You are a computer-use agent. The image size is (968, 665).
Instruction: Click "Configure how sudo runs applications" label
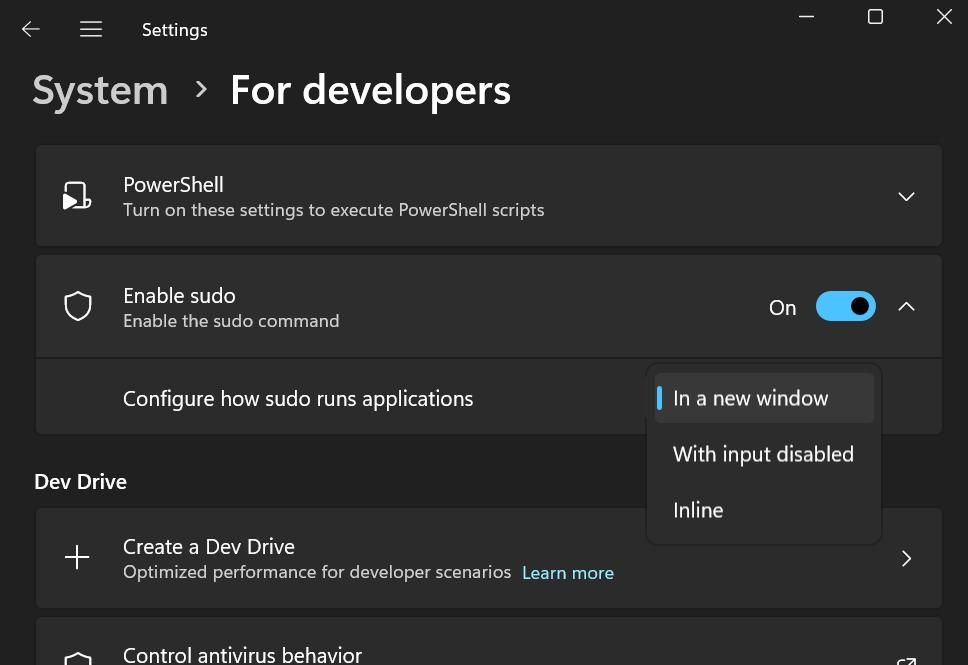298,399
